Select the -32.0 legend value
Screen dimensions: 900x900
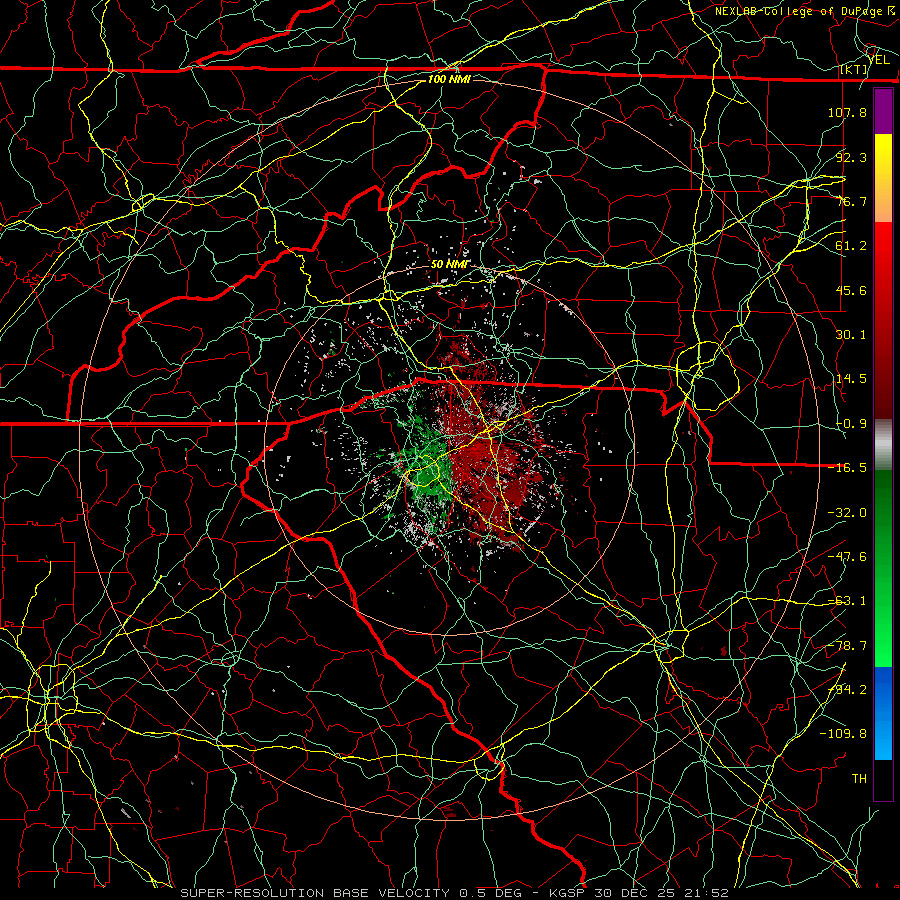pyautogui.click(x=847, y=513)
